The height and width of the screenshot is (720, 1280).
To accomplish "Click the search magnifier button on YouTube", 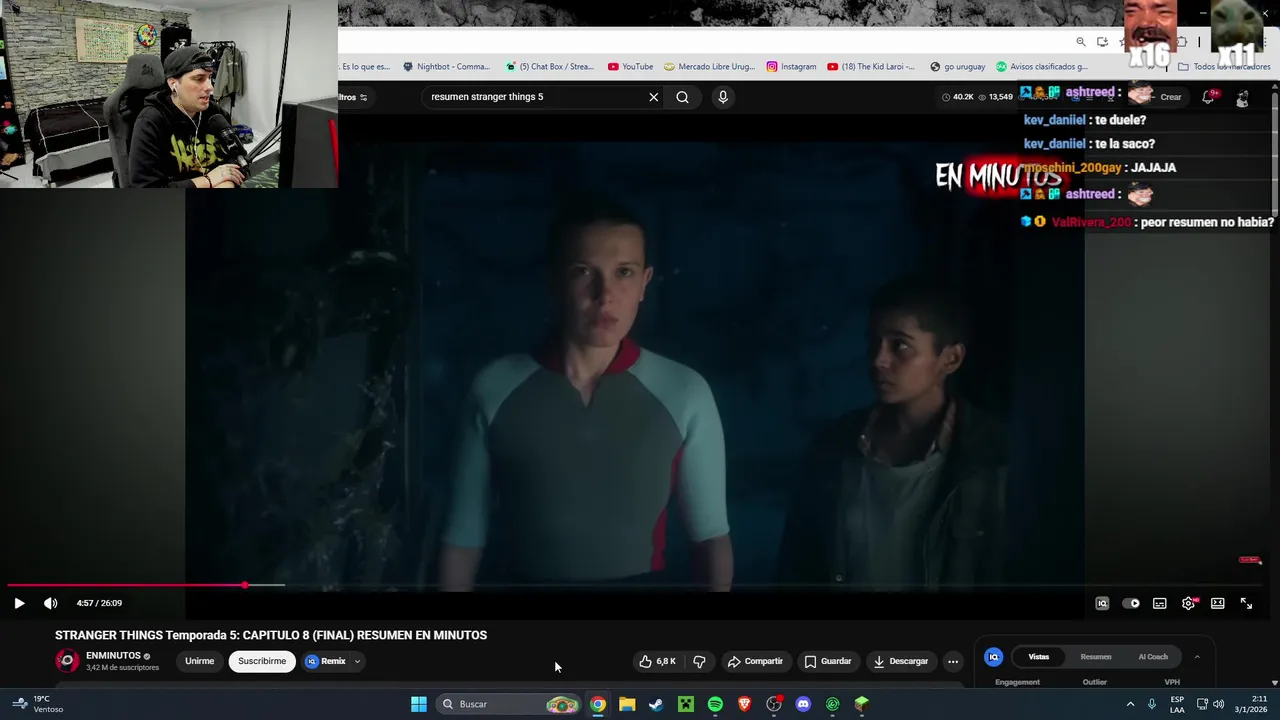I will pyautogui.click(x=682, y=97).
